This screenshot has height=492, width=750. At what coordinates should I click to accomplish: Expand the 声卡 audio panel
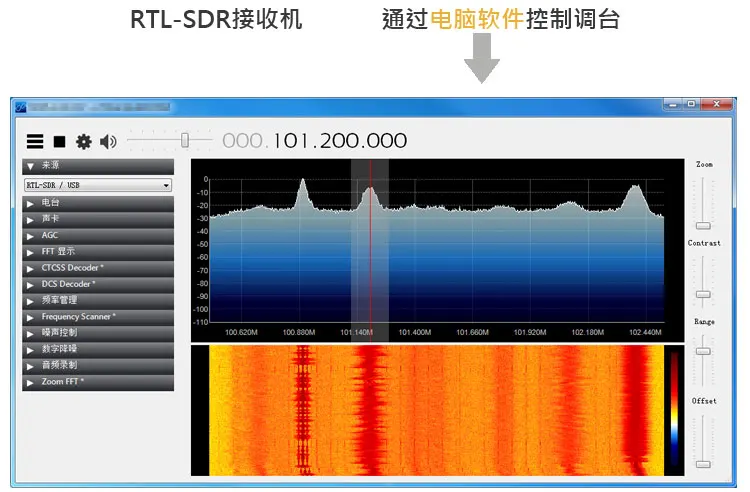(x=98, y=219)
